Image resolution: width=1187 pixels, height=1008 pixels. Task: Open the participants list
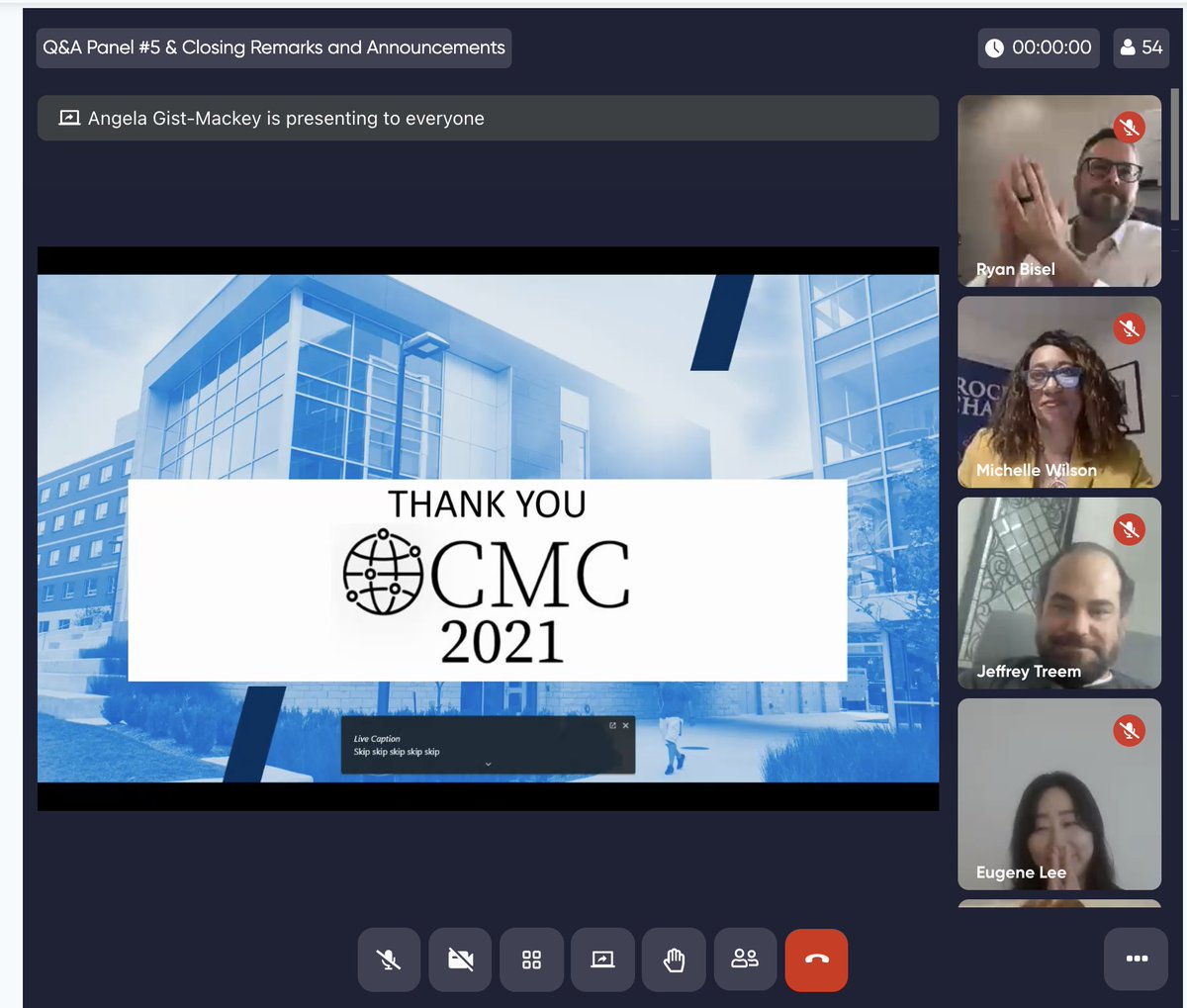(x=745, y=960)
